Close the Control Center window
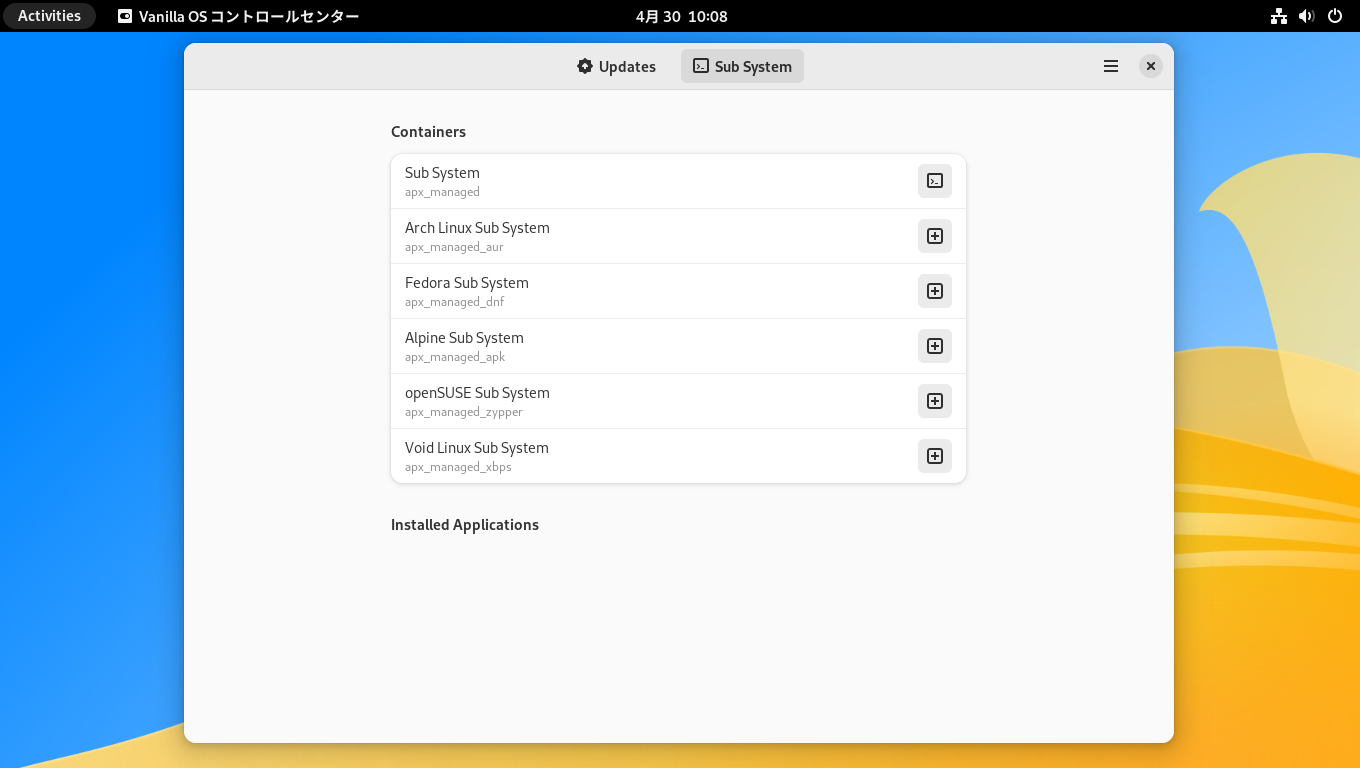Screen dimensions: 1360x768 tap(1151, 66)
